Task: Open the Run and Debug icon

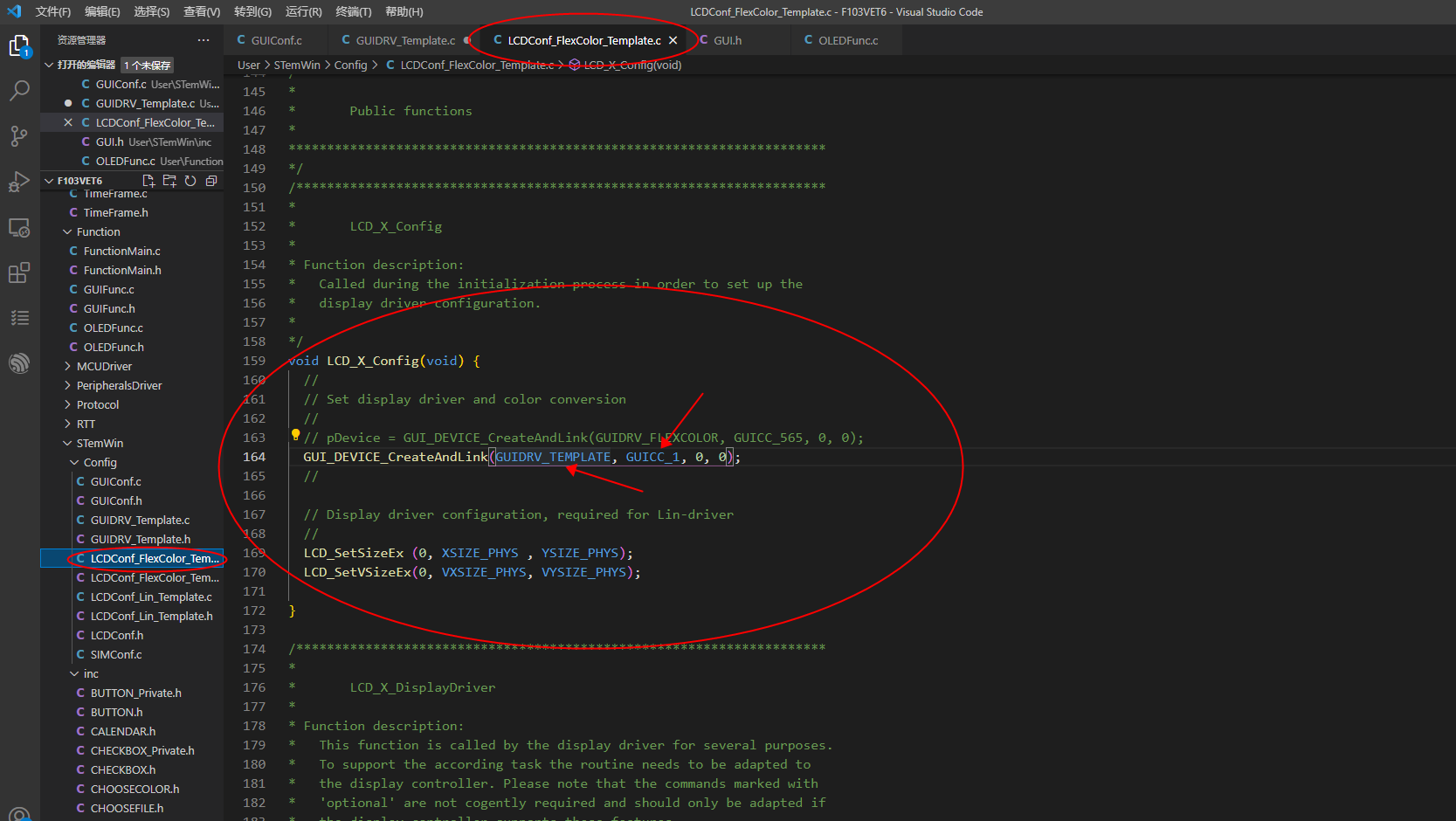Action: click(19, 182)
